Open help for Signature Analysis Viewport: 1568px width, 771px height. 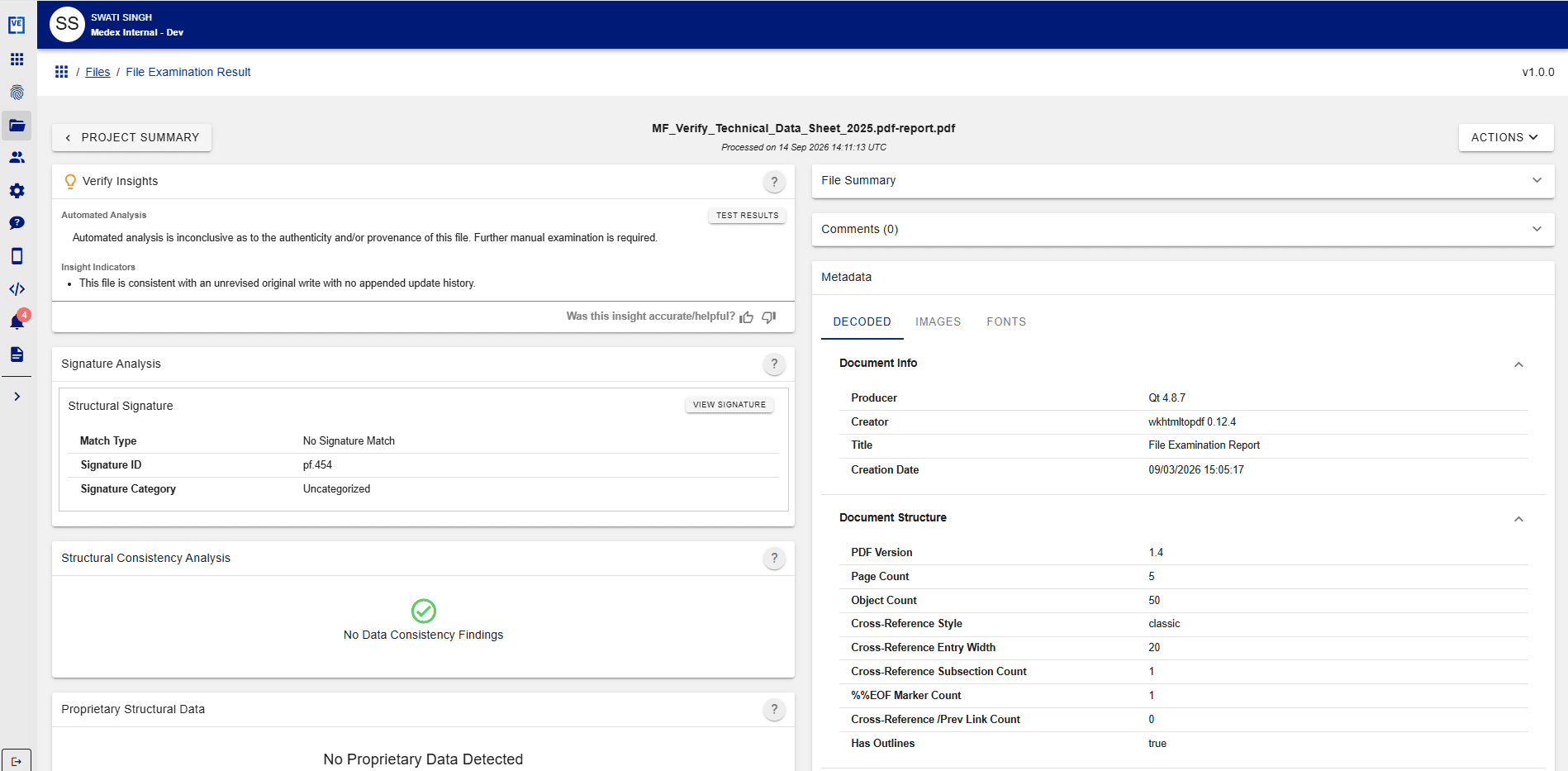click(x=774, y=364)
